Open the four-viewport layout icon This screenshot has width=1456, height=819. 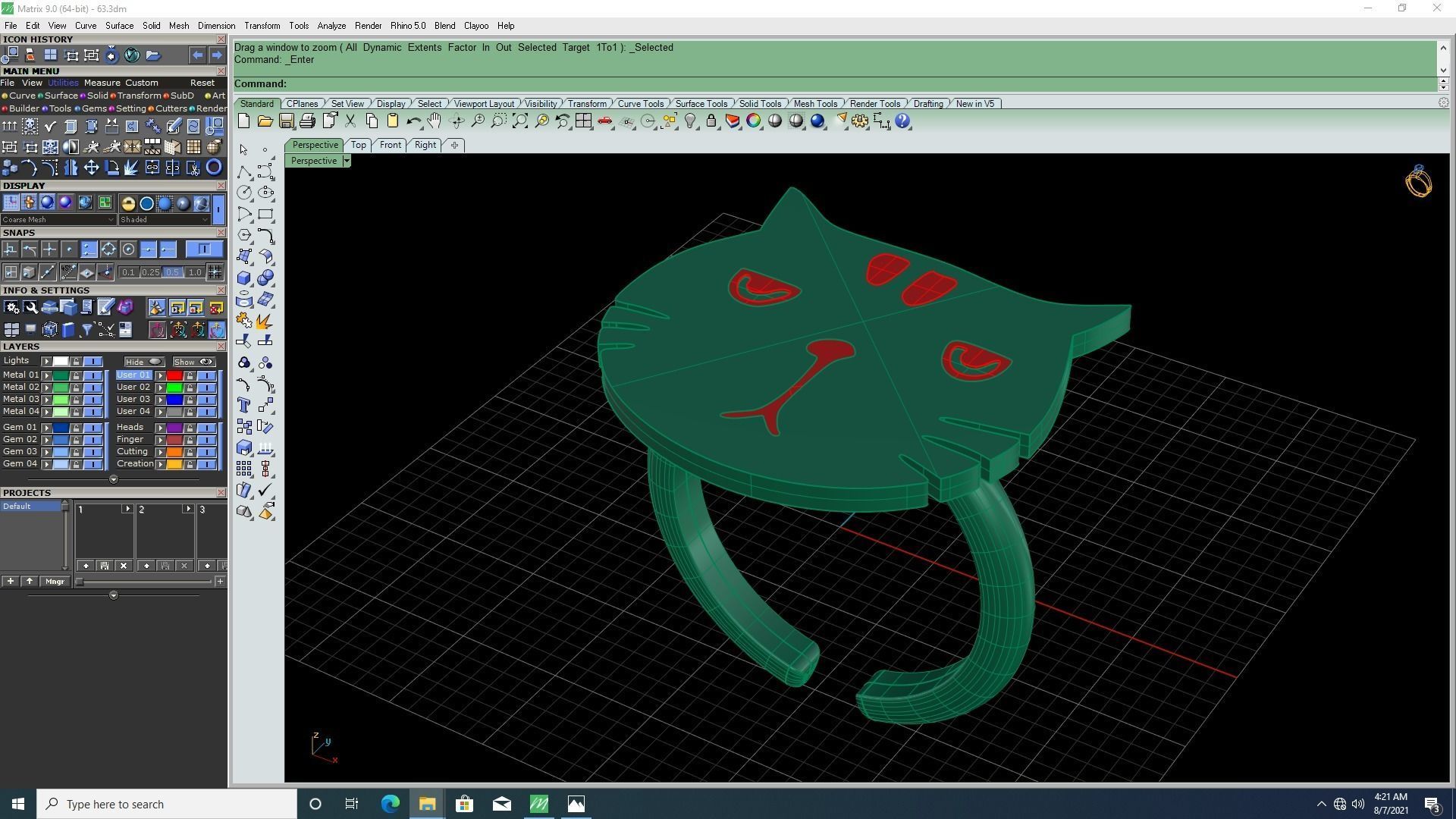tap(583, 121)
